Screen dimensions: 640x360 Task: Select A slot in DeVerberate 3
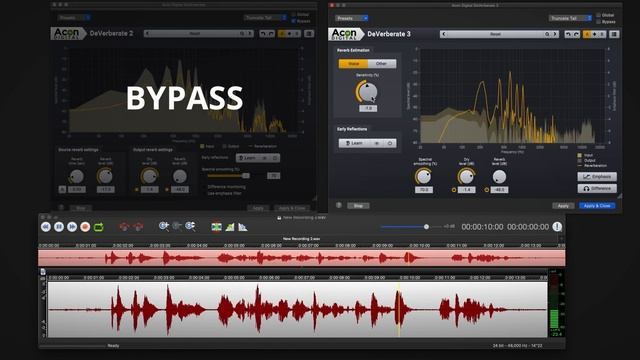(x=587, y=34)
